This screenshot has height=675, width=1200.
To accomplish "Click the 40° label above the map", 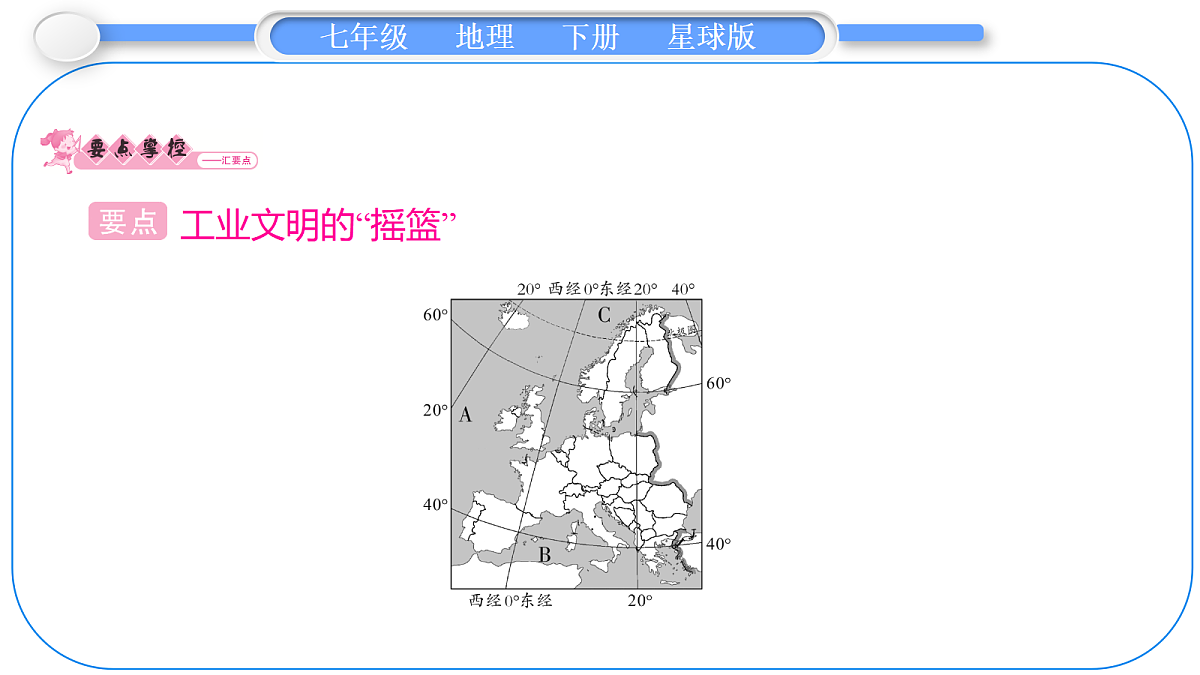I will (683, 289).
